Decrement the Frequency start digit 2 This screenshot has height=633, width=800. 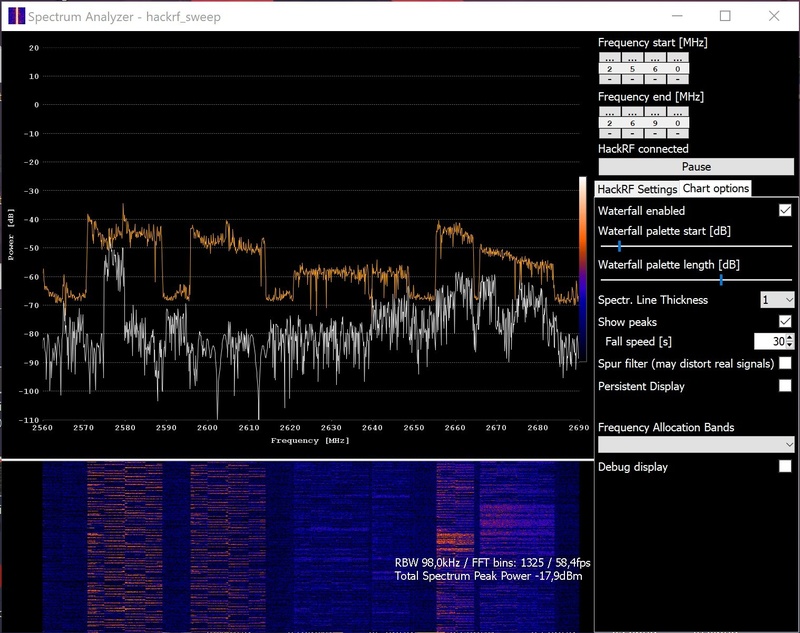[x=610, y=79]
